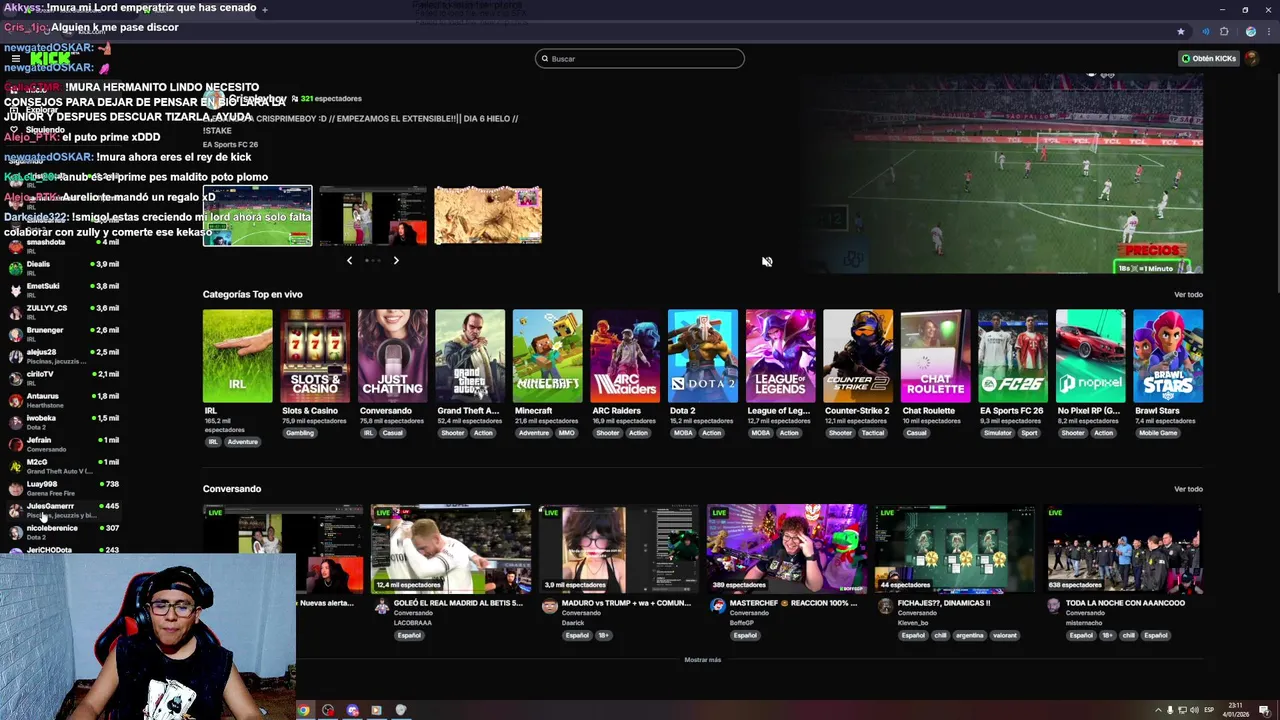Open MADURO vs TRUMP stream
Screen dimensions: 1280x720
pyautogui.click(x=619, y=549)
